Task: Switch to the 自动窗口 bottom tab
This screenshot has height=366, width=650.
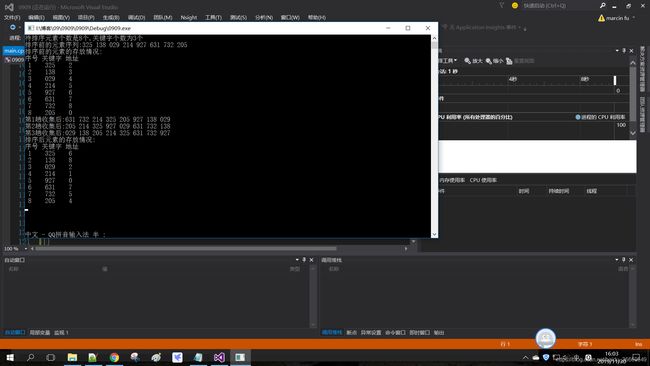Action: click(x=15, y=332)
